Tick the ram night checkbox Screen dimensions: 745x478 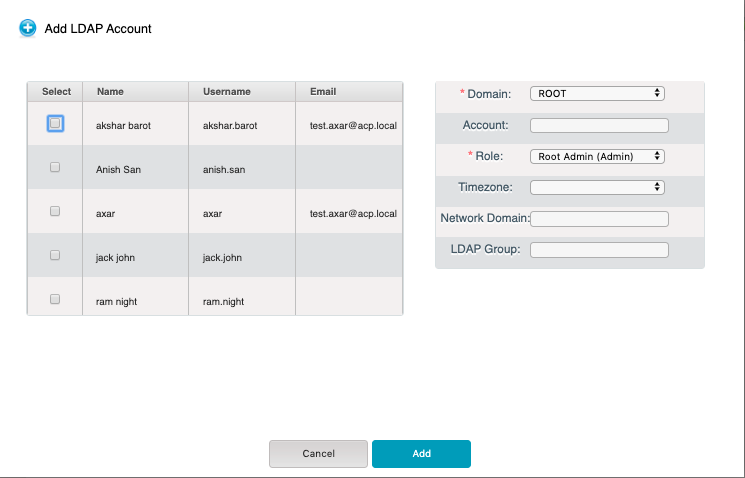point(55,299)
